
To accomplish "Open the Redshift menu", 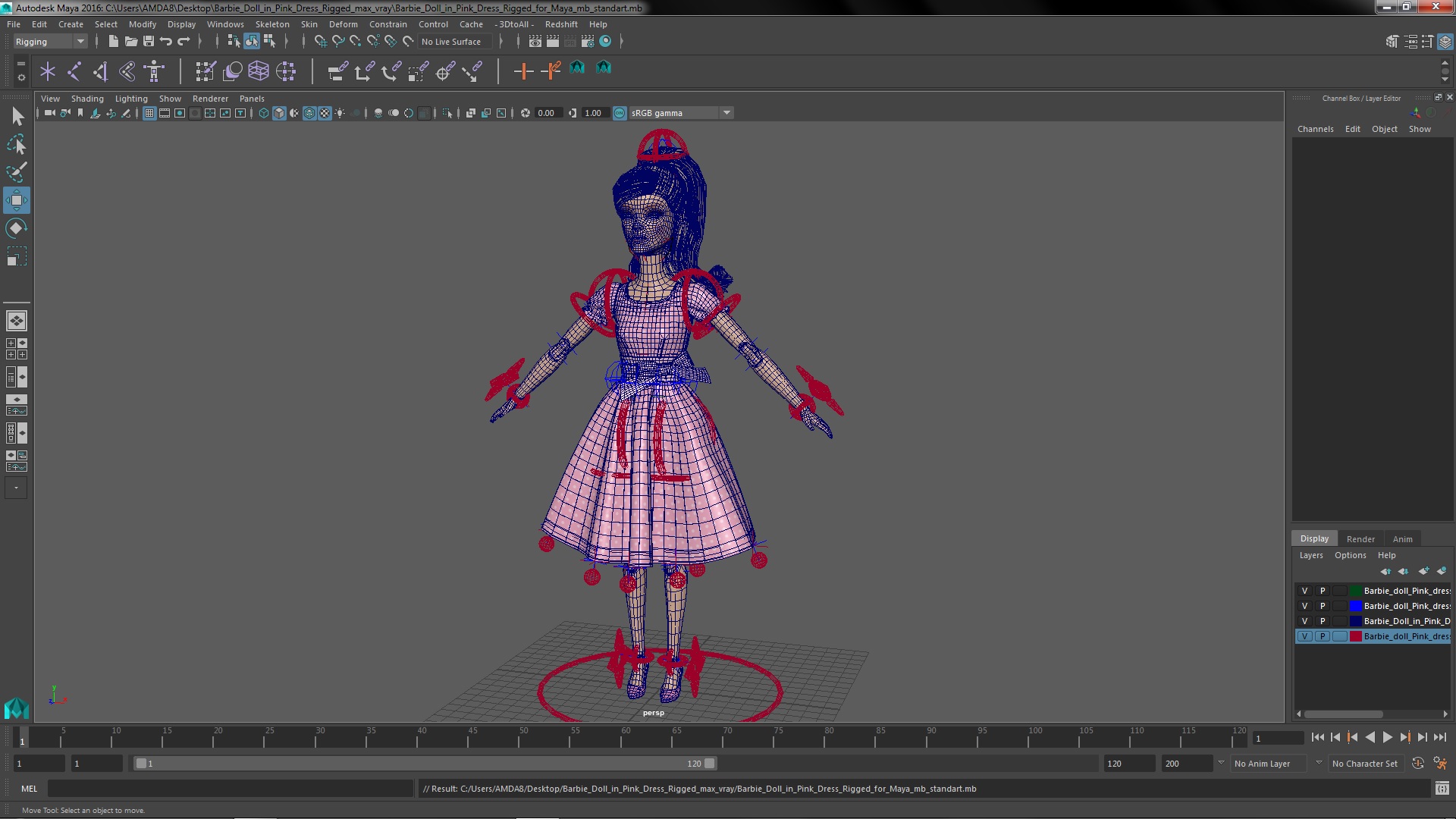I will tap(561, 24).
